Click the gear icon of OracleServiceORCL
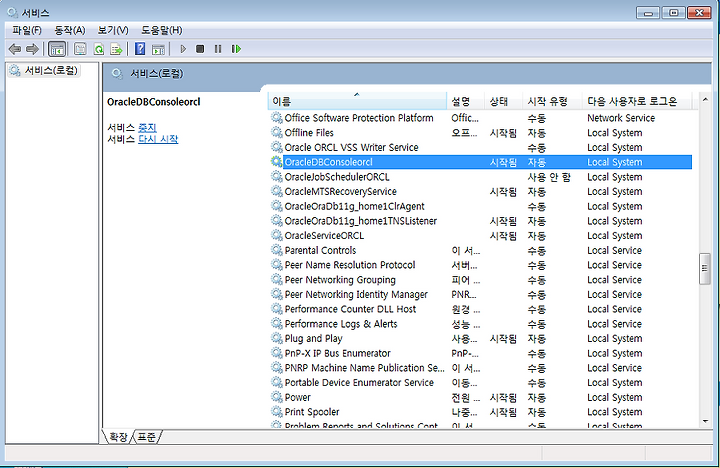Image resolution: width=720 pixels, height=468 pixels. coord(276,235)
